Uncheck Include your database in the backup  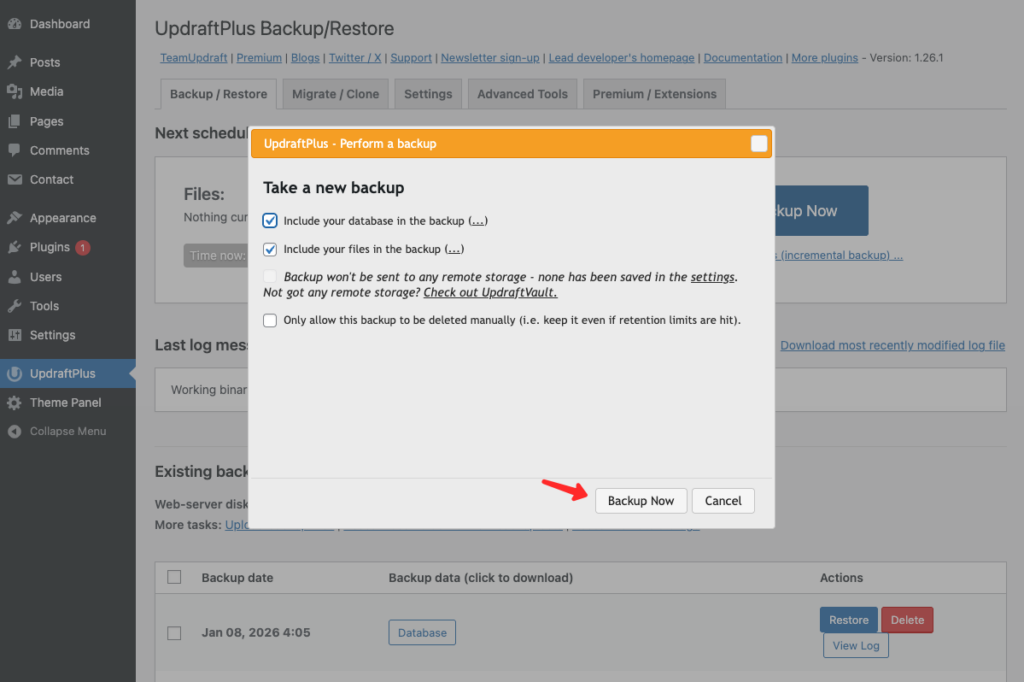tap(270, 221)
